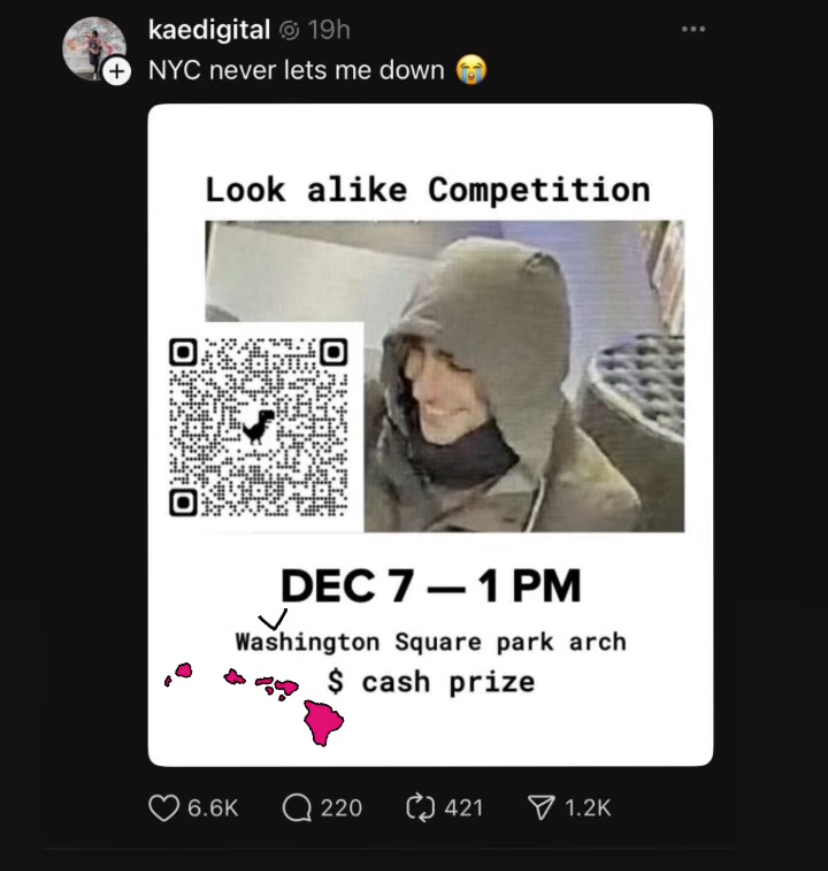Click the crying emoji in caption
828x871 pixels.
(471, 71)
